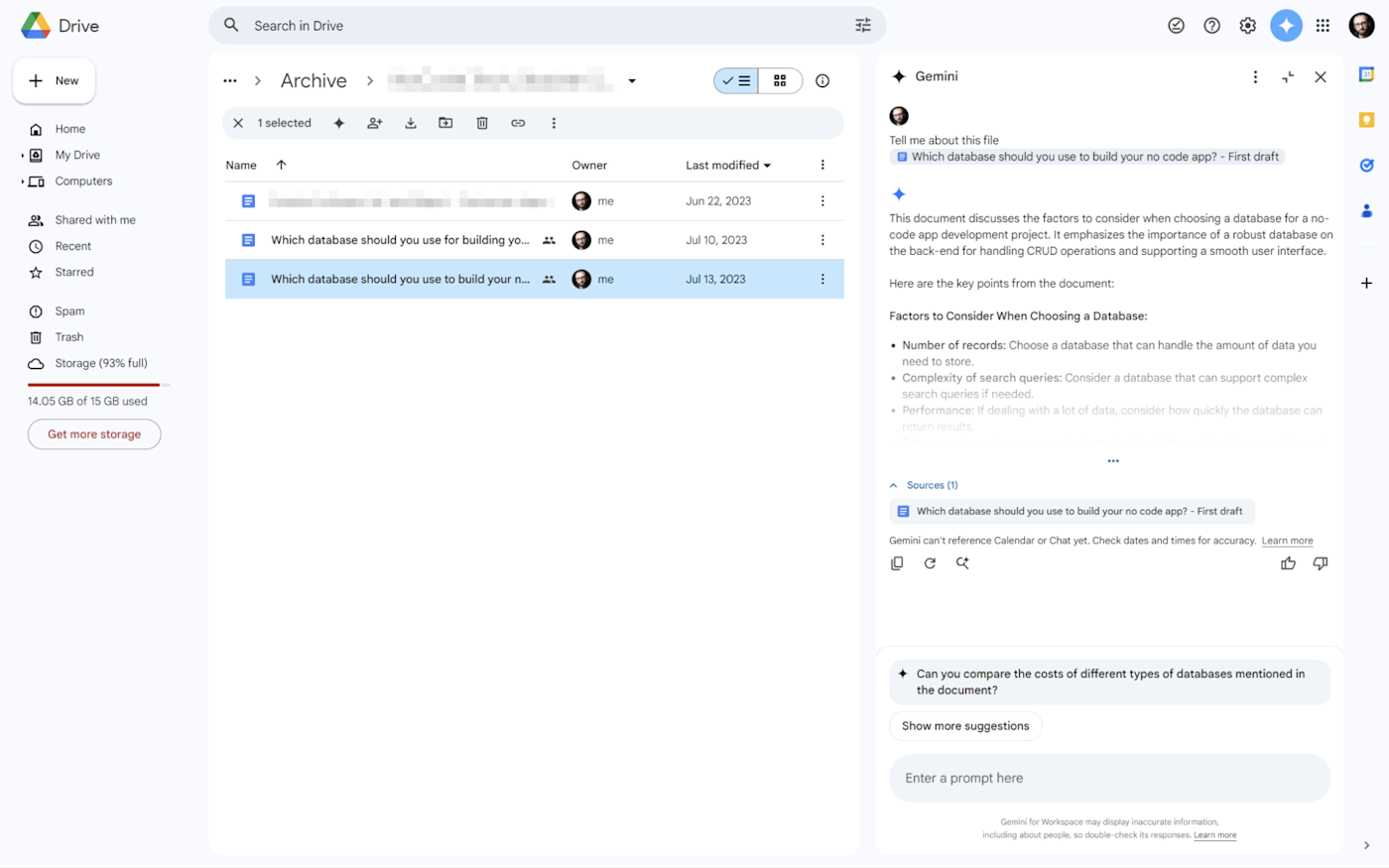Open Last modified sort dropdown
The image size is (1389, 868).
click(728, 166)
